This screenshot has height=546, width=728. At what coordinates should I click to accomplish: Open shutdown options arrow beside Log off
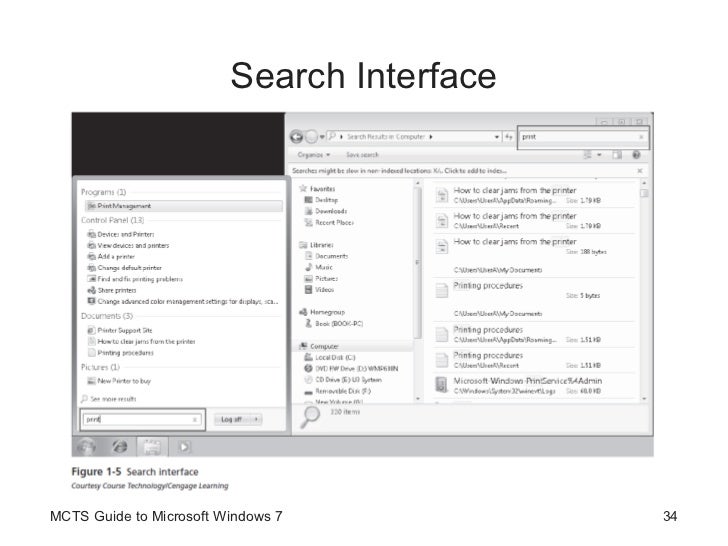(255, 419)
